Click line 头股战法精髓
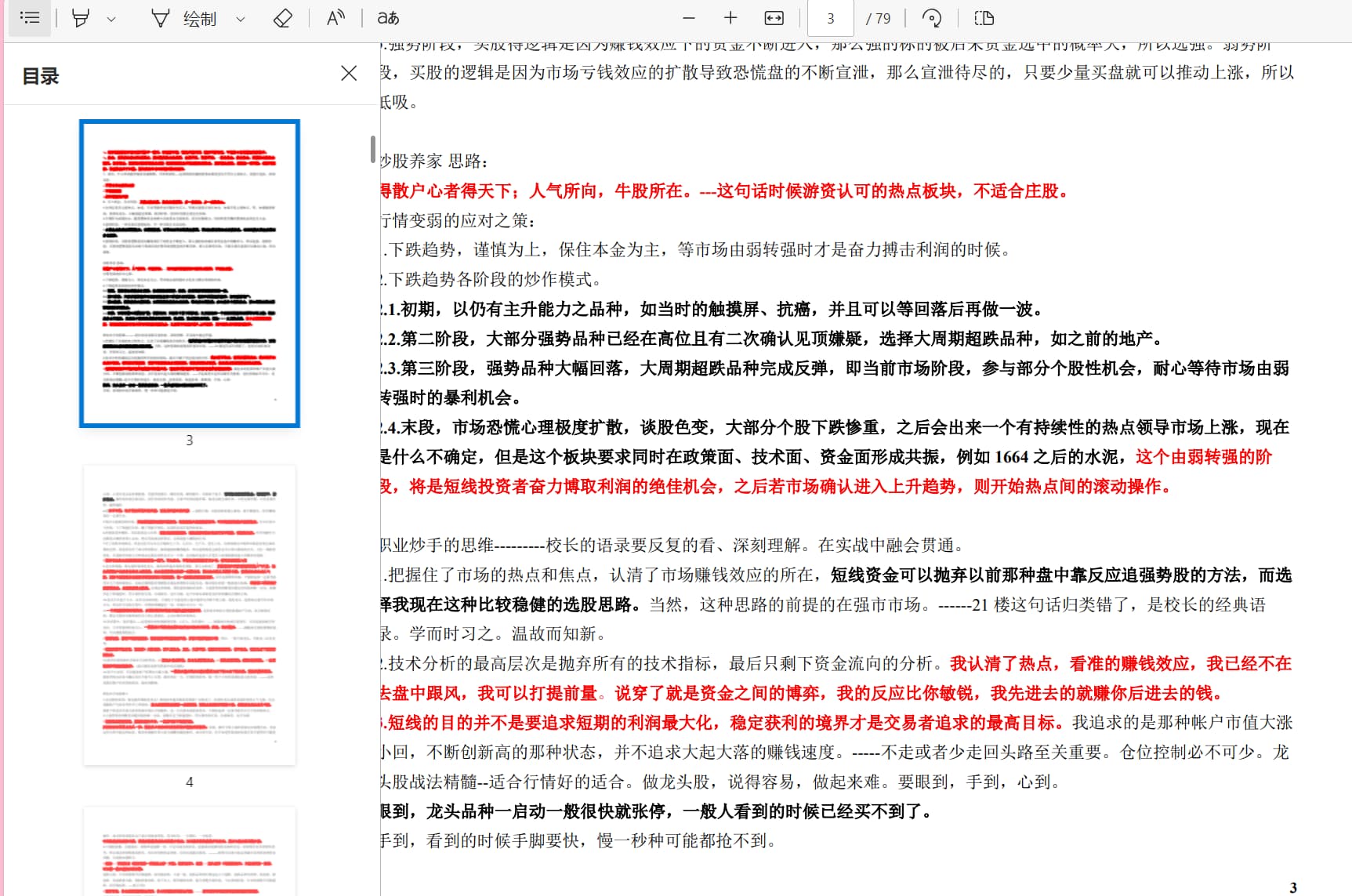 (x=722, y=782)
